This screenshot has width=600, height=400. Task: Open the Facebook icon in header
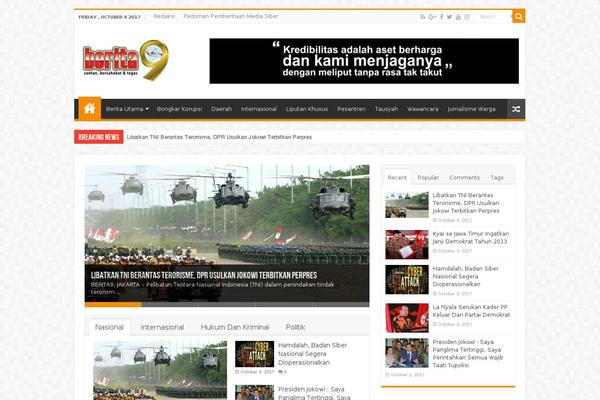tap(442, 17)
